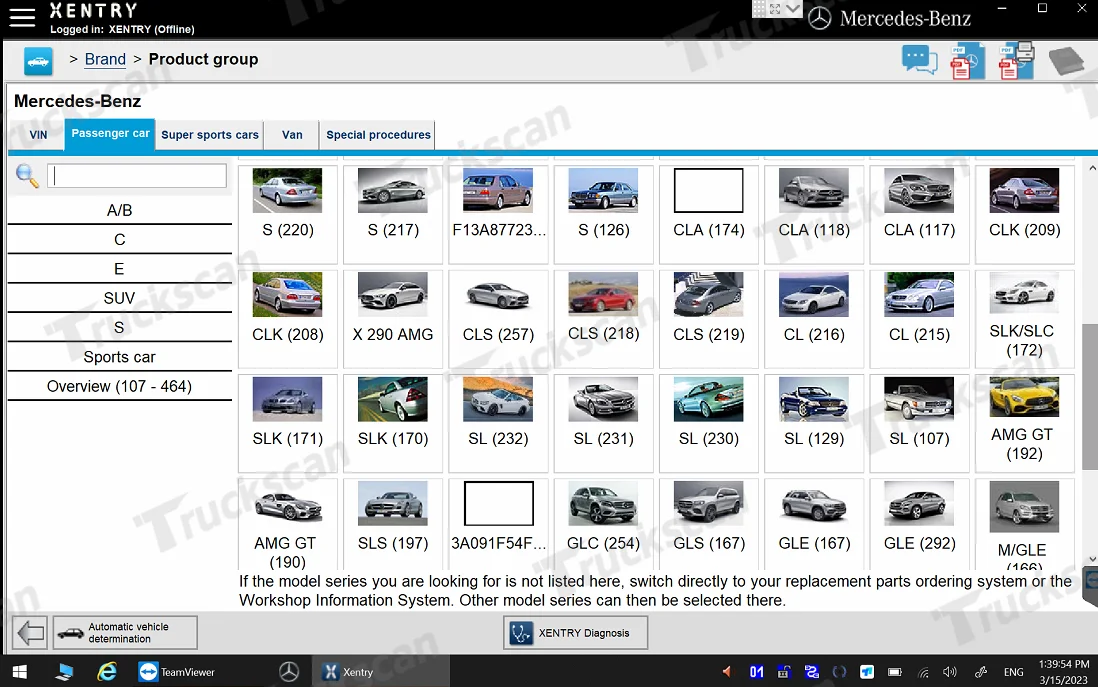Screen dimensions: 1098x687
Task: Select the CLA (174) model
Action: [x=709, y=214]
